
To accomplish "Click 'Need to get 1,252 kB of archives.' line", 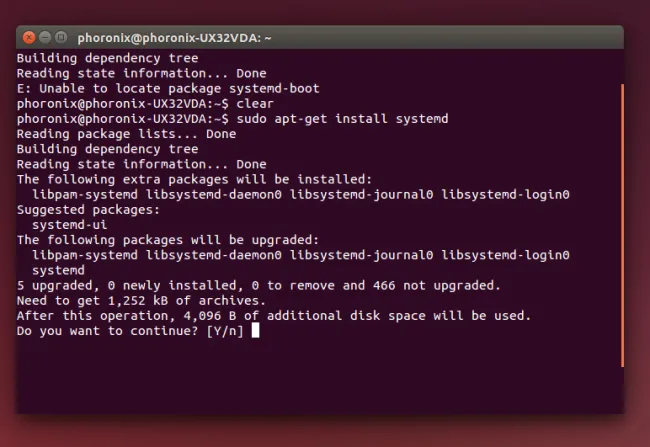I will pos(141,301).
